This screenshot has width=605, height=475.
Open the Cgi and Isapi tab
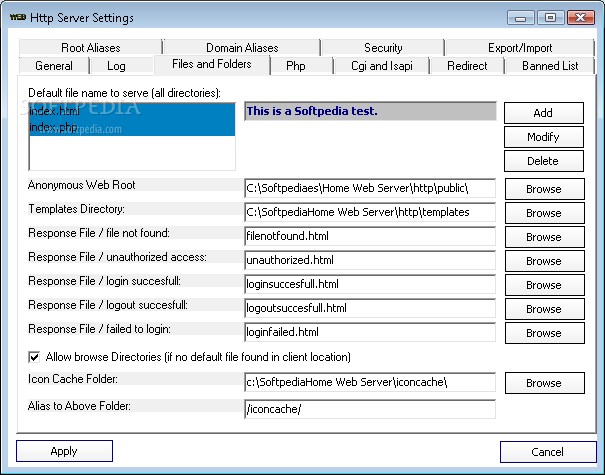pyautogui.click(x=382, y=66)
